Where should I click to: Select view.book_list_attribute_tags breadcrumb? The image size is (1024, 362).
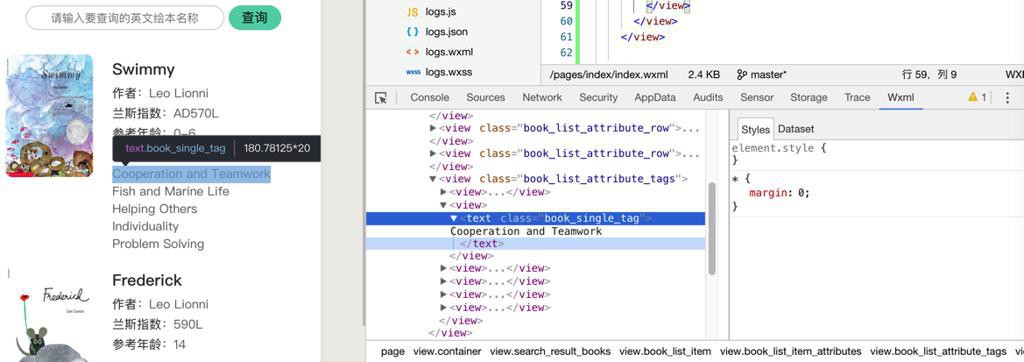(x=938, y=352)
